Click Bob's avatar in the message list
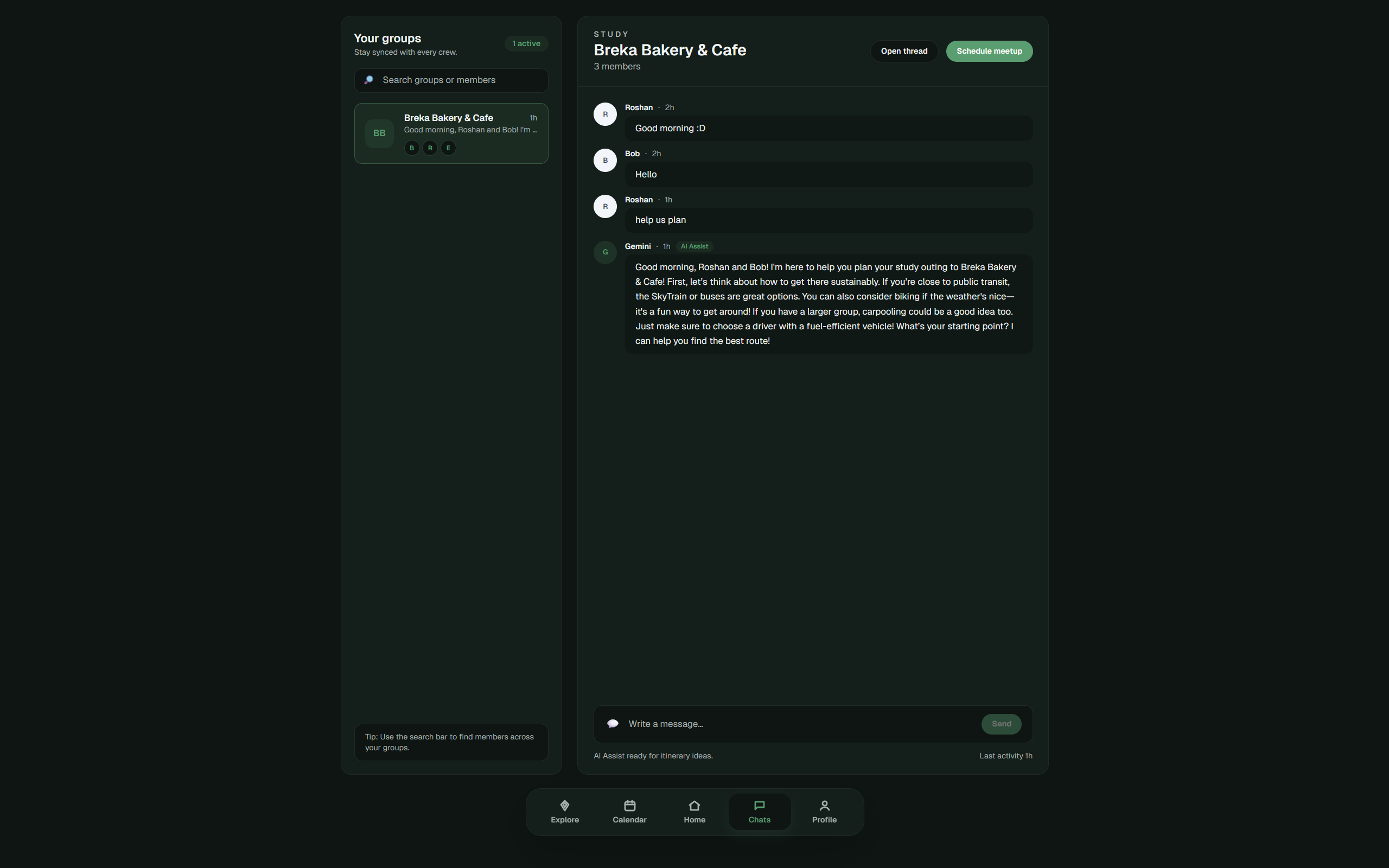Screen dimensions: 1389x868 pos(604,160)
